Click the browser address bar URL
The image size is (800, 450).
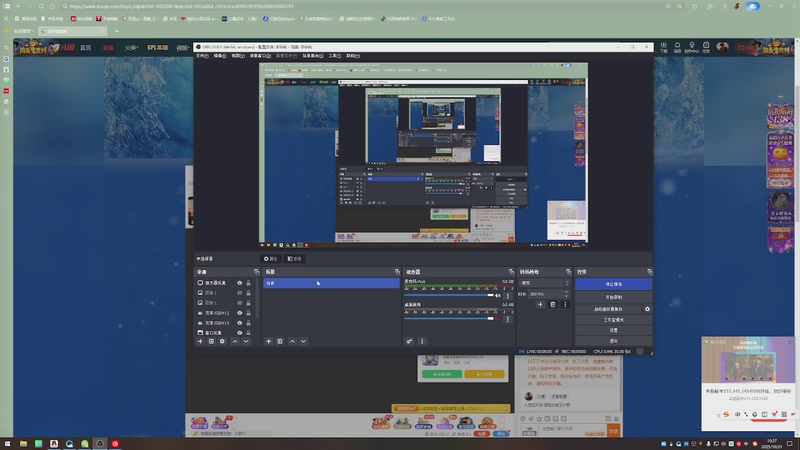click(181, 6)
